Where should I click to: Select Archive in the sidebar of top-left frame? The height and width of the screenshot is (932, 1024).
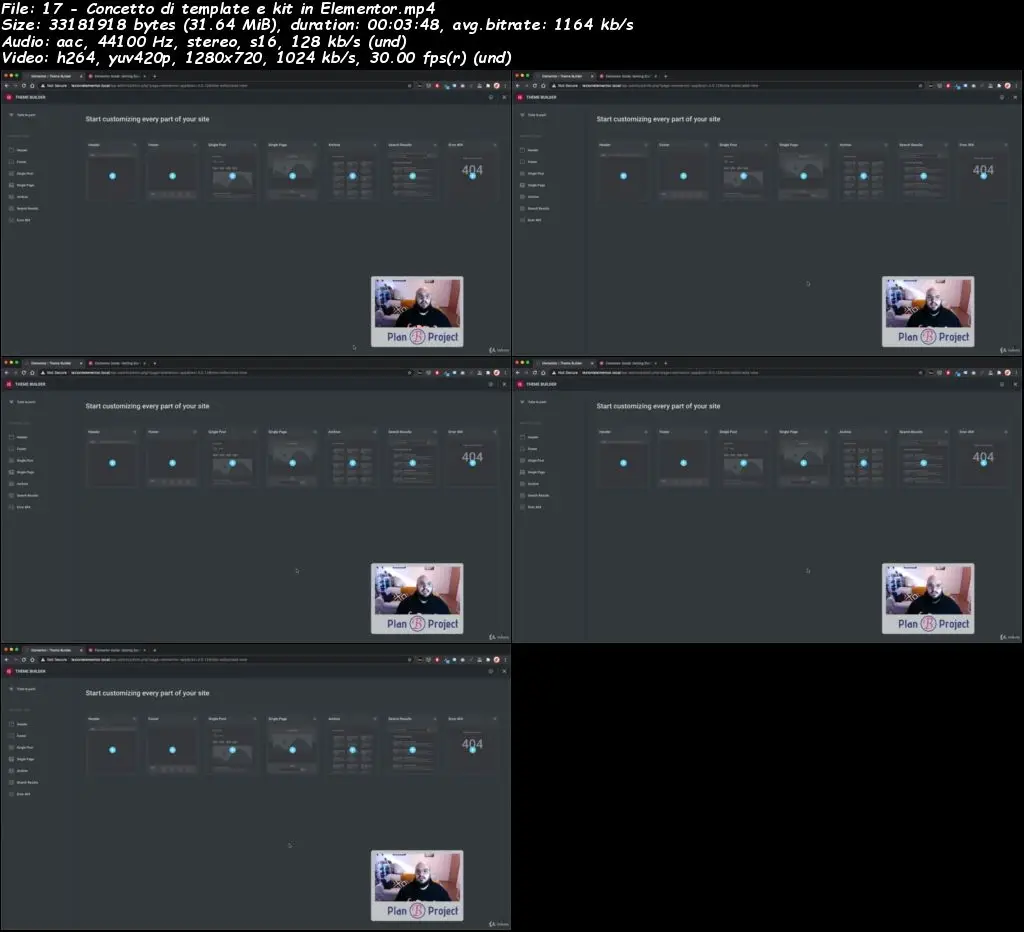tap(20, 197)
